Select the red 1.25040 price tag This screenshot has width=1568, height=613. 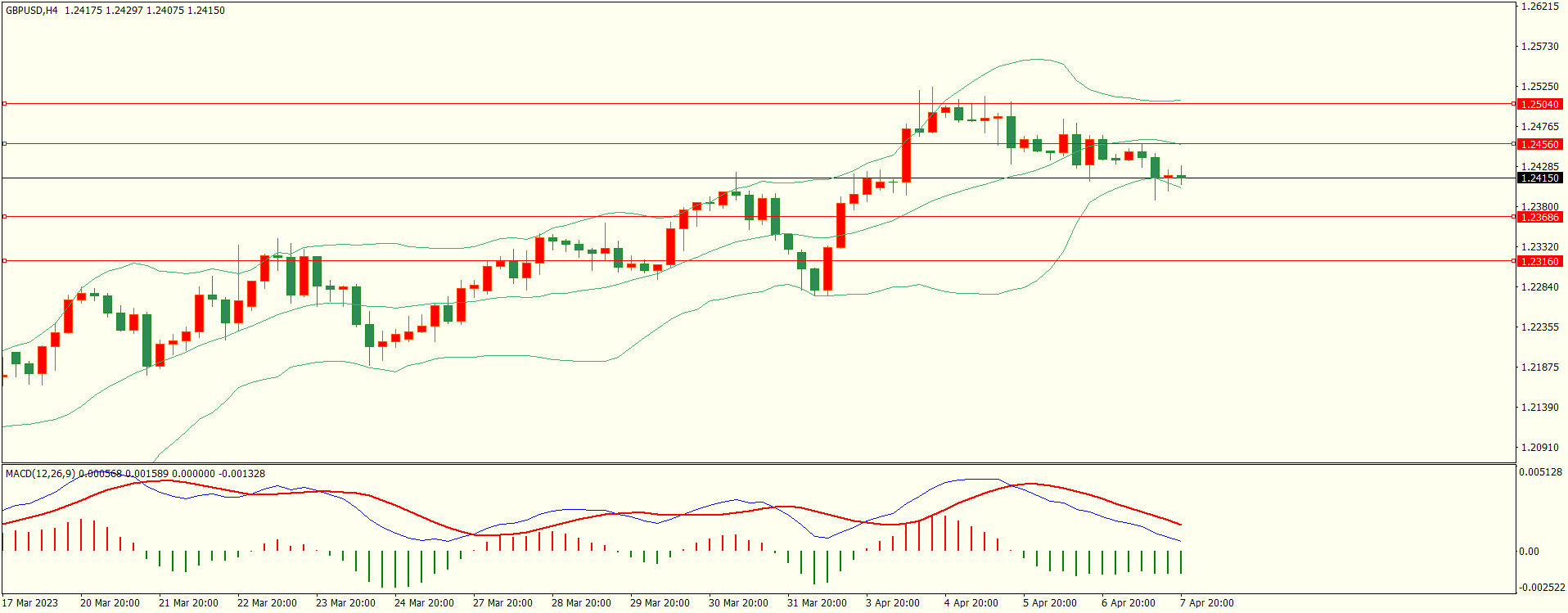coord(1539,104)
